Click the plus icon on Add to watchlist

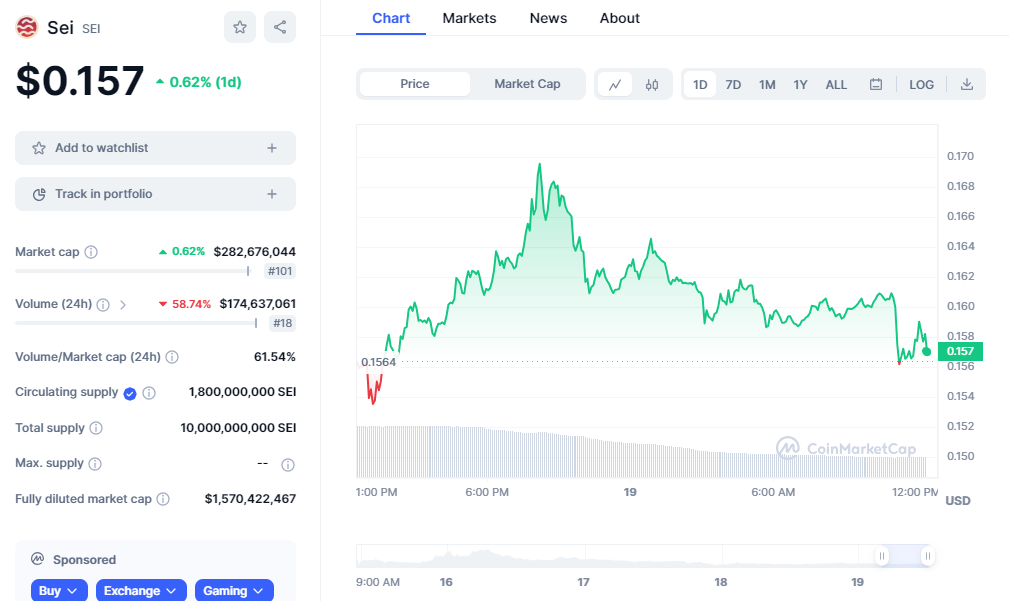tap(272, 148)
